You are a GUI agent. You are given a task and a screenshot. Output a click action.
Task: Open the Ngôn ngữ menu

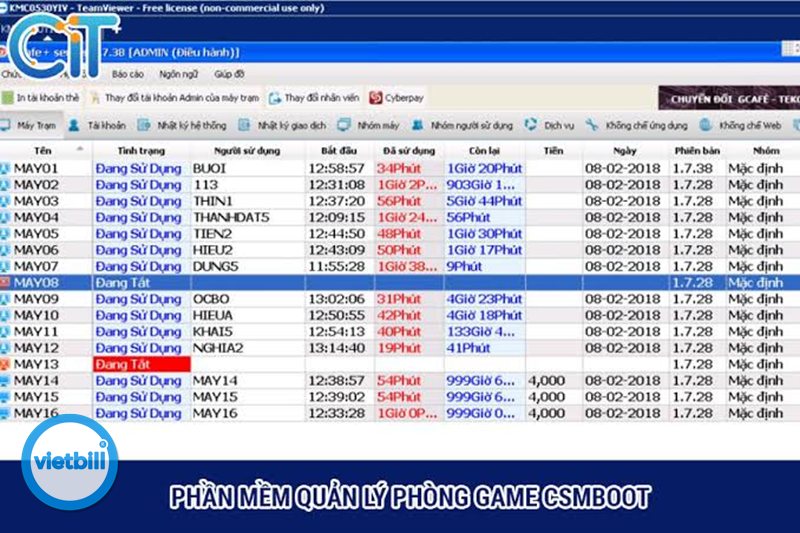click(x=179, y=74)
